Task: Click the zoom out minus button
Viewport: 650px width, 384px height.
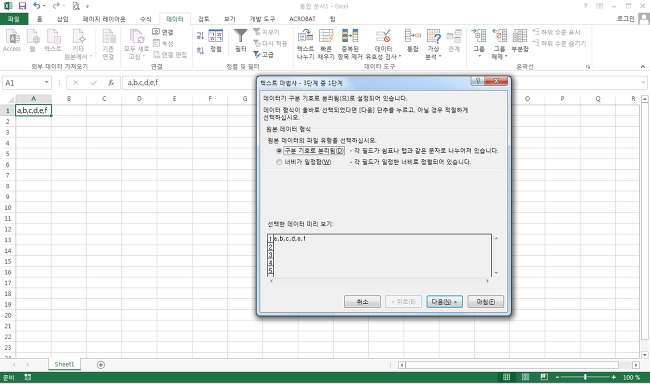Action: 558,377
